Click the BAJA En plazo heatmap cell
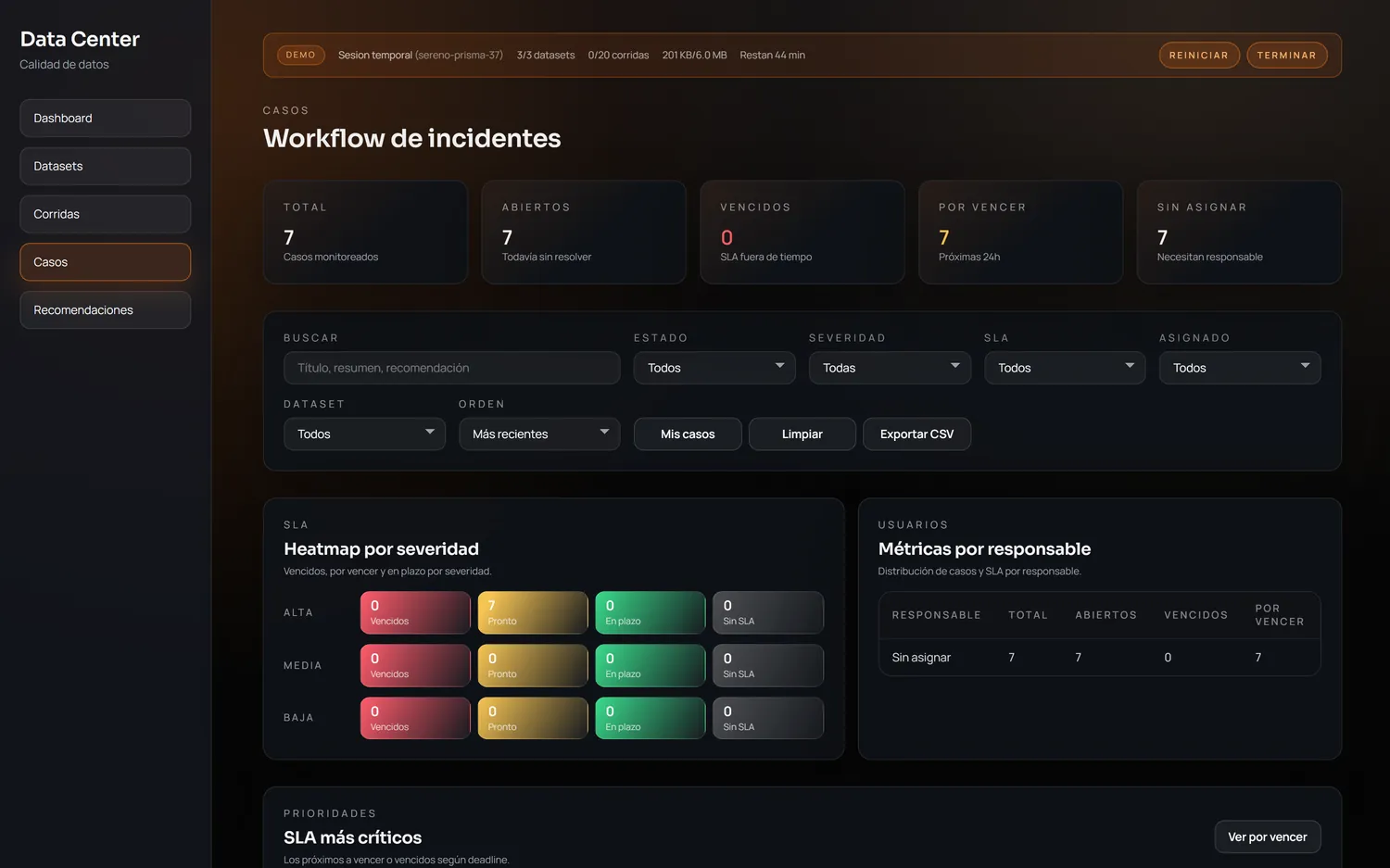1390x868 pixels. pyautogui.click(x=651, y=718)
